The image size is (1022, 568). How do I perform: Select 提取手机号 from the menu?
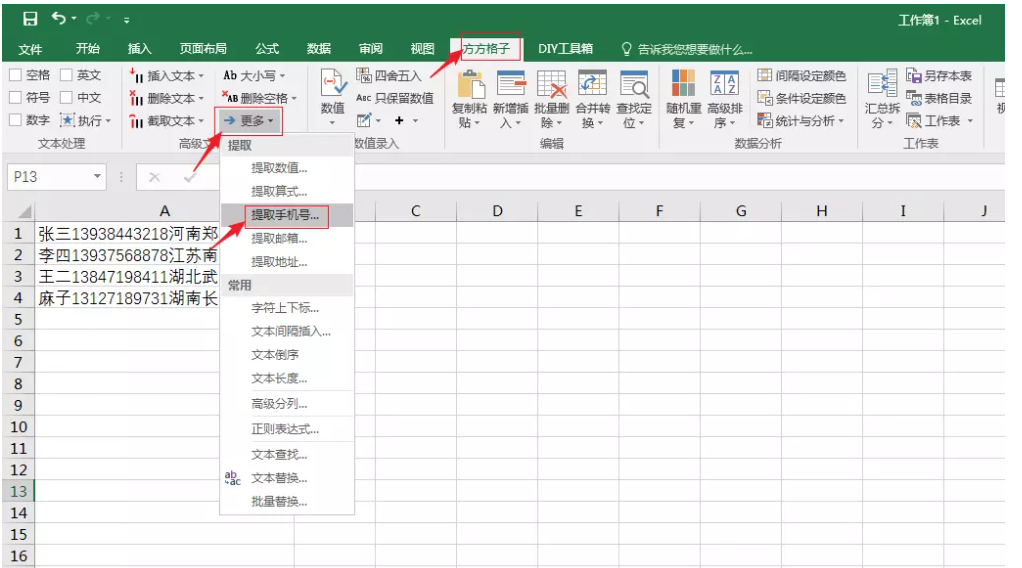[x=285, y=215]
